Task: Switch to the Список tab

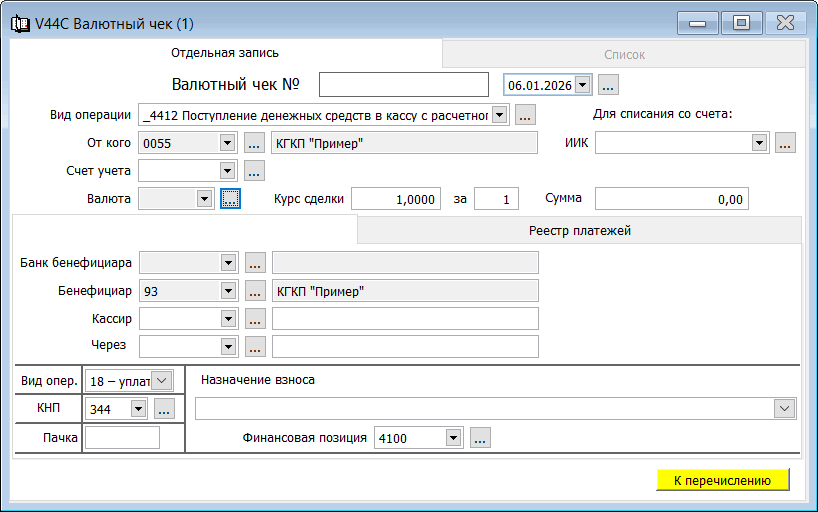Action: [x=624, y=55]
